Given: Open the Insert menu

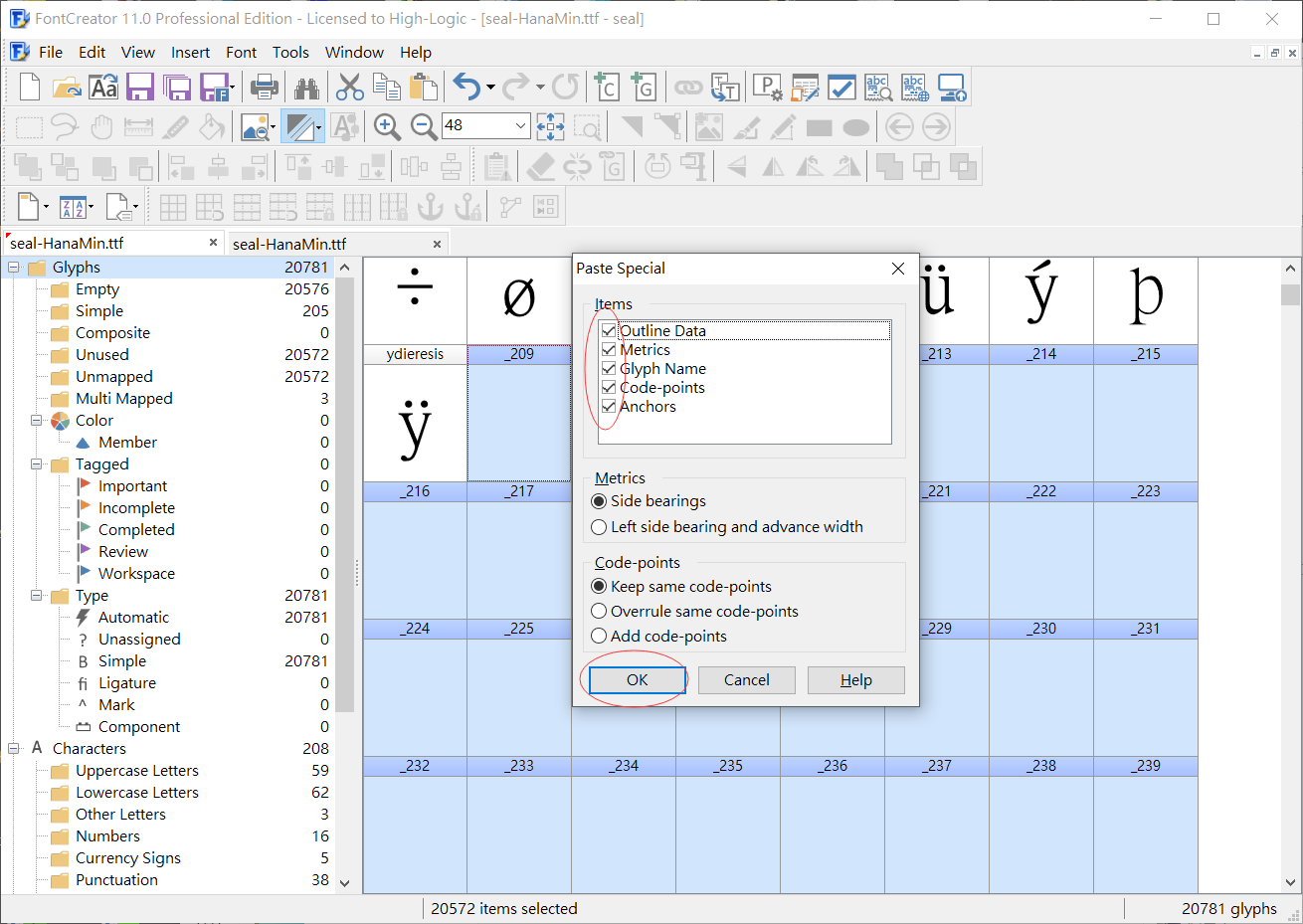Looking at the screenshot, I should coord(190,53).
